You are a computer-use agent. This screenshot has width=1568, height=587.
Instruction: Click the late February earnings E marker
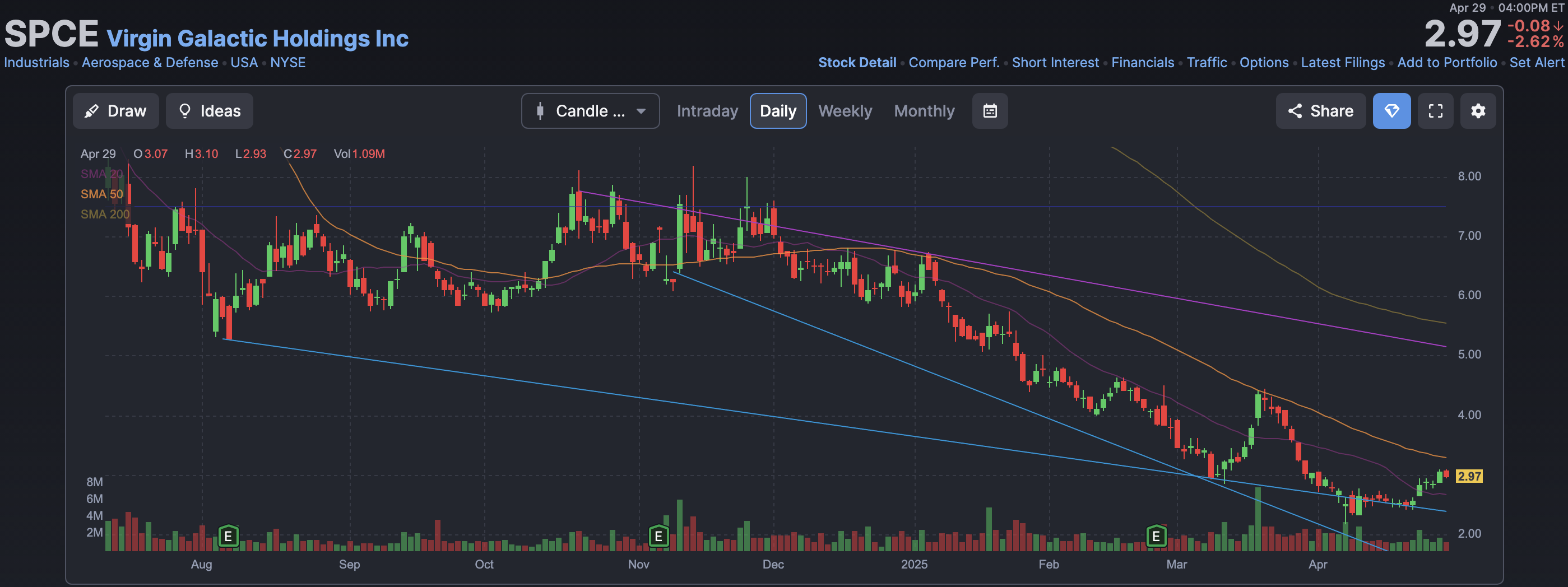click(x=1156, y=536)
